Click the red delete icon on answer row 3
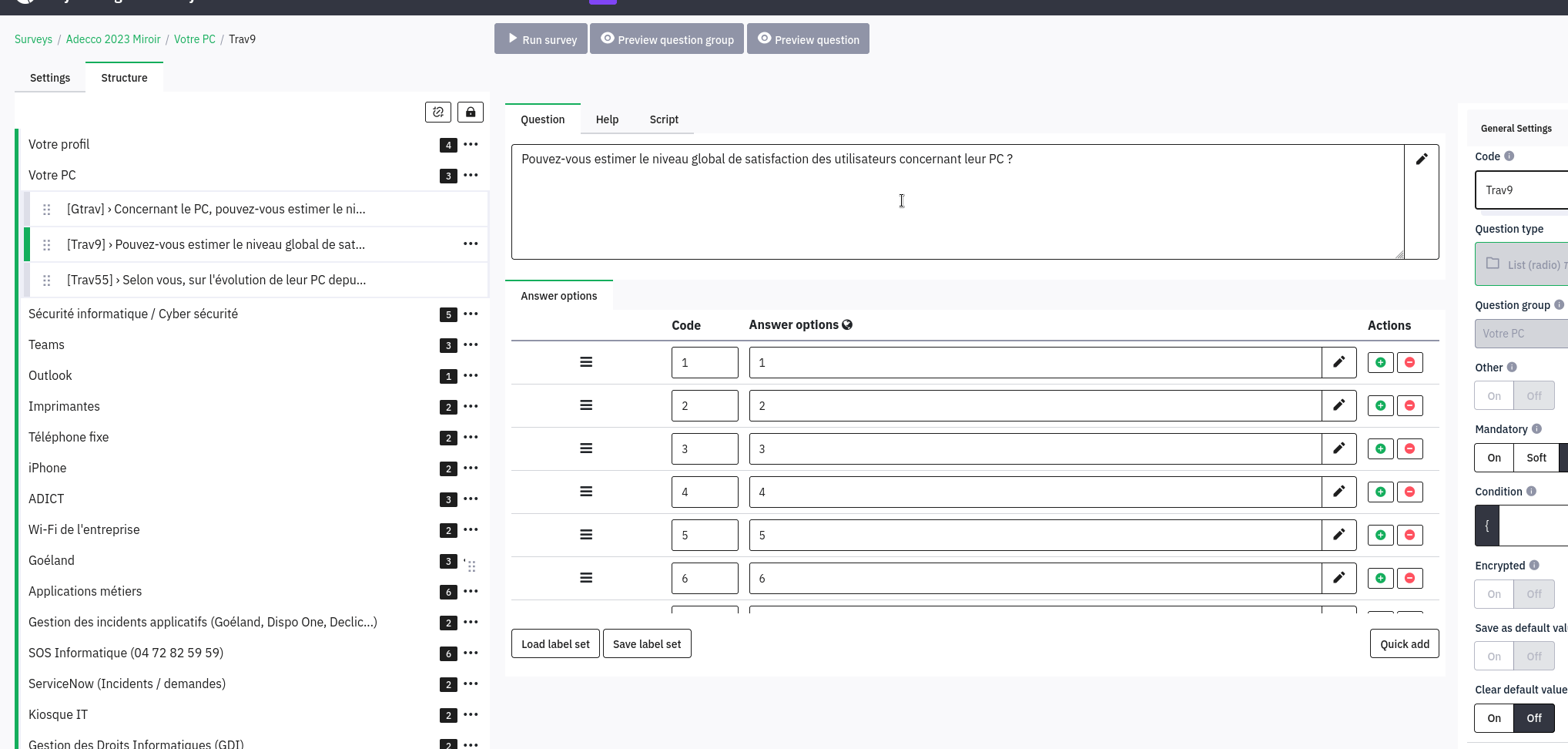The image size is (1568, 749). [1409, 449]
